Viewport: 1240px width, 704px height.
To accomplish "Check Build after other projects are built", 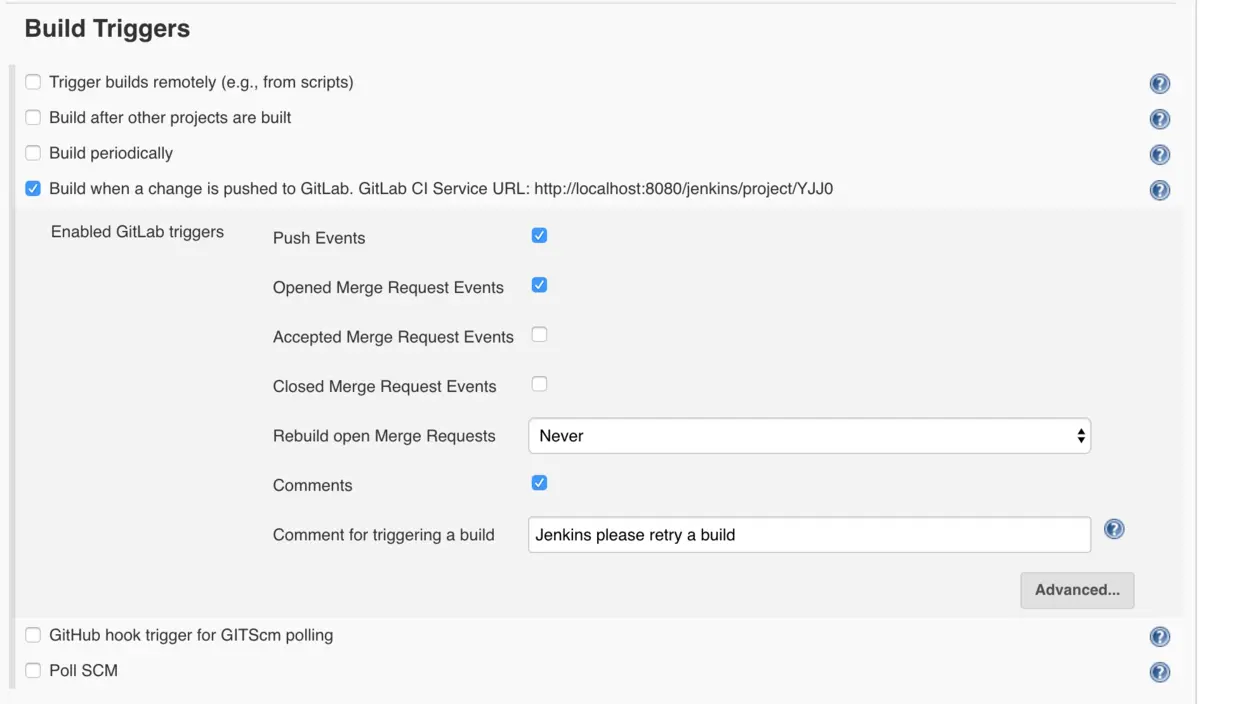I will pos(33,118).
